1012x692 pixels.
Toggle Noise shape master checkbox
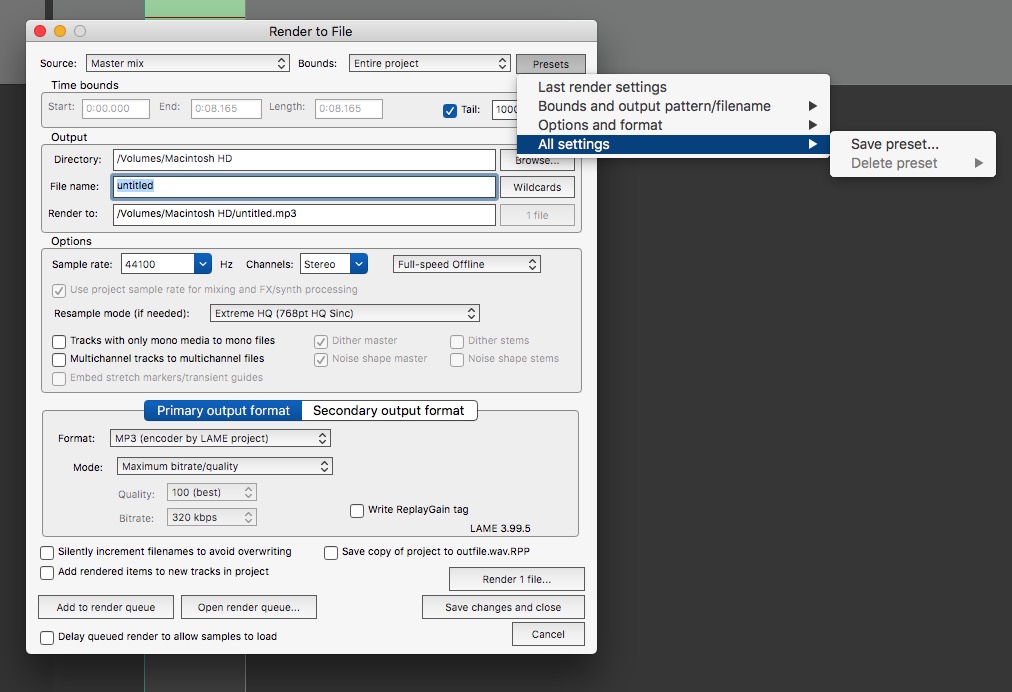321,360
